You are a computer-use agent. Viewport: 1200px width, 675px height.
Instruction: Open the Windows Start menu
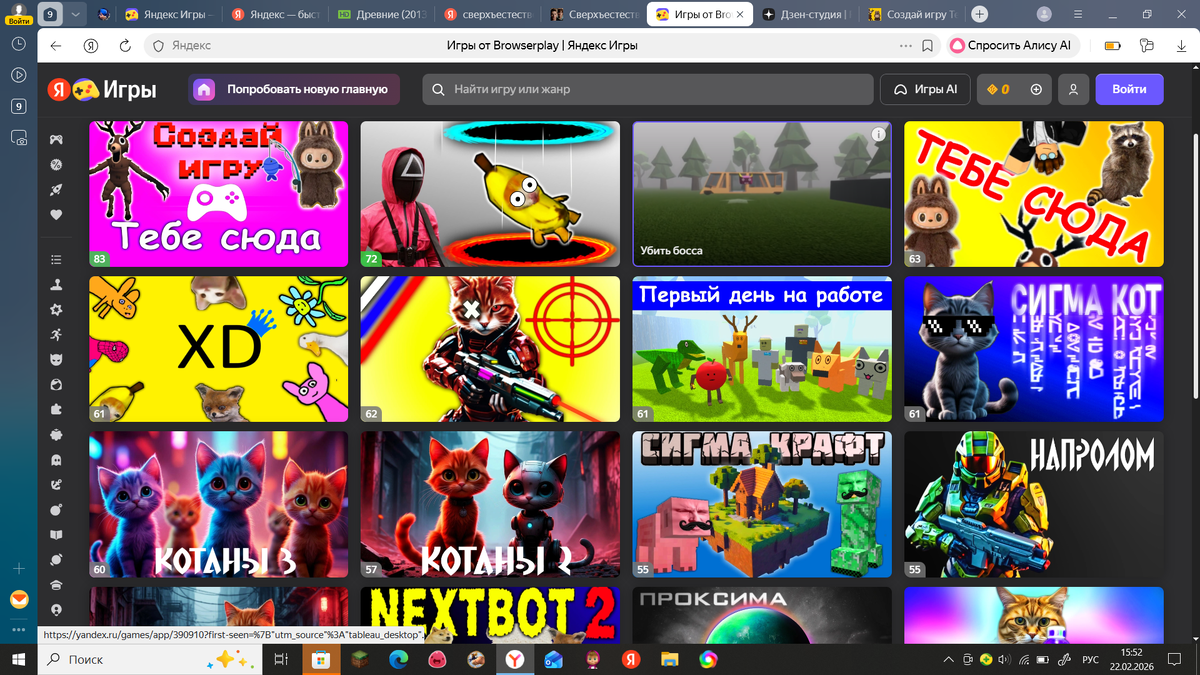[18, 660]
